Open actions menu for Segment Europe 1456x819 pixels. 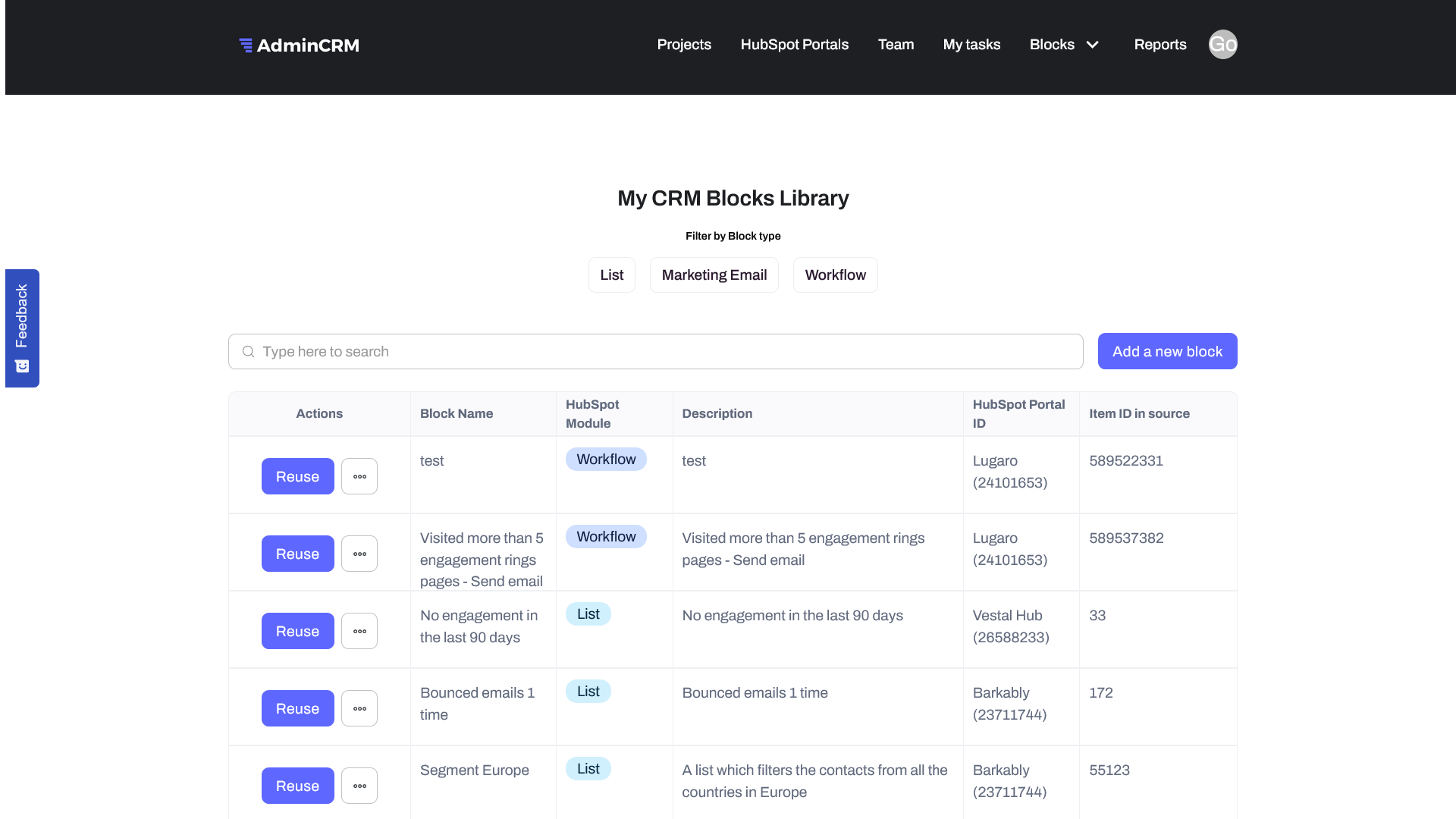coord(359,785)
